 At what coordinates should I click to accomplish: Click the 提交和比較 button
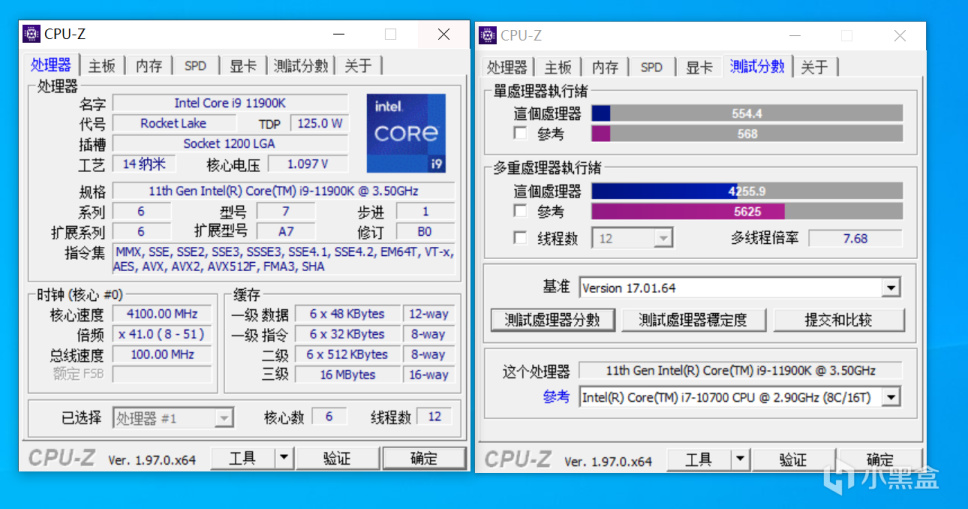pyautogui.click(x=838, y=320)
